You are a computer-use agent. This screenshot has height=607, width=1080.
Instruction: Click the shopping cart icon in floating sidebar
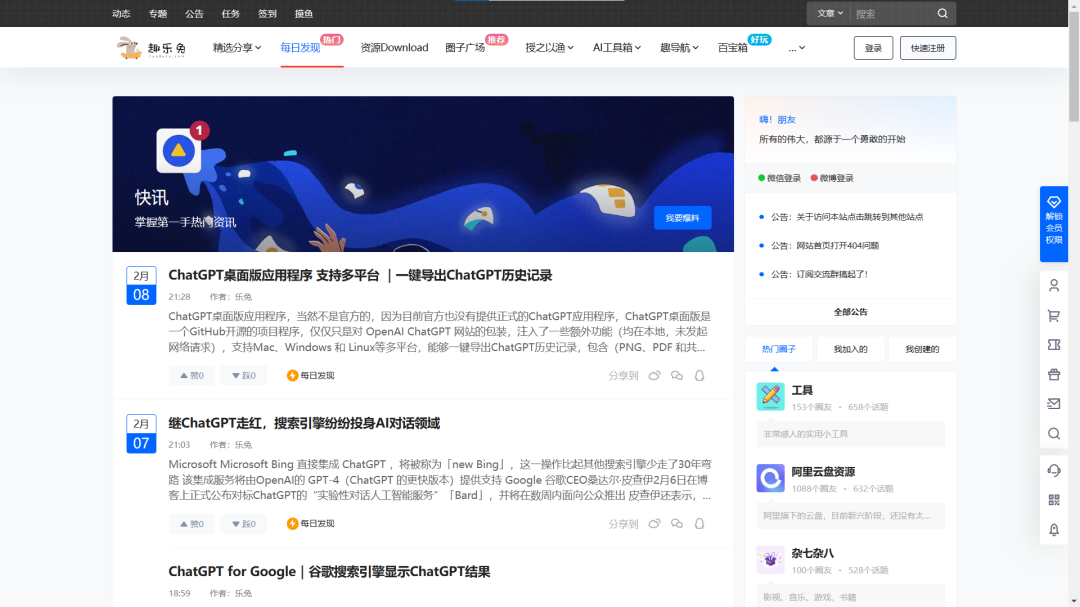[x=1054, y=316]
